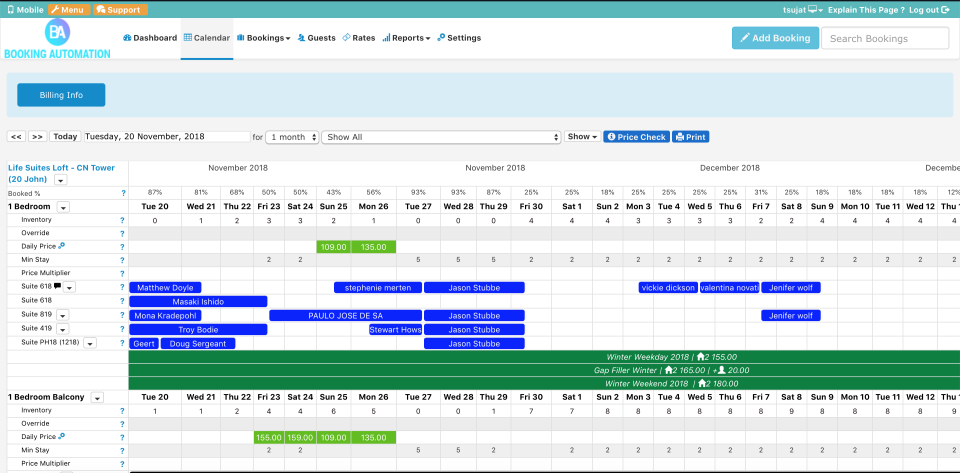Click the Price Check button
Screen dimensions: 960x473
click(x=636, y=137)
